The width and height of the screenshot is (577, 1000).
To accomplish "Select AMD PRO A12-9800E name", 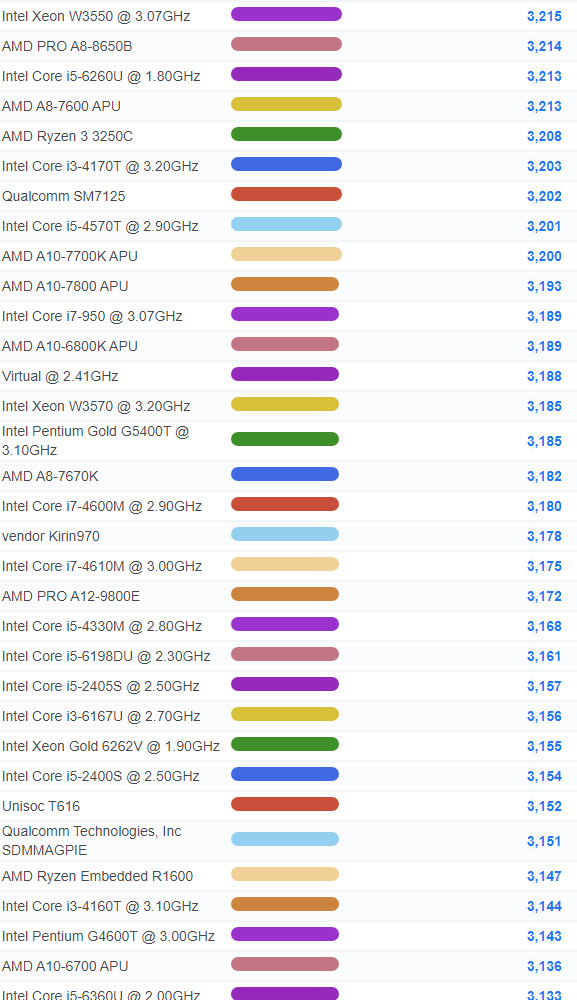I will click(71, 596).
